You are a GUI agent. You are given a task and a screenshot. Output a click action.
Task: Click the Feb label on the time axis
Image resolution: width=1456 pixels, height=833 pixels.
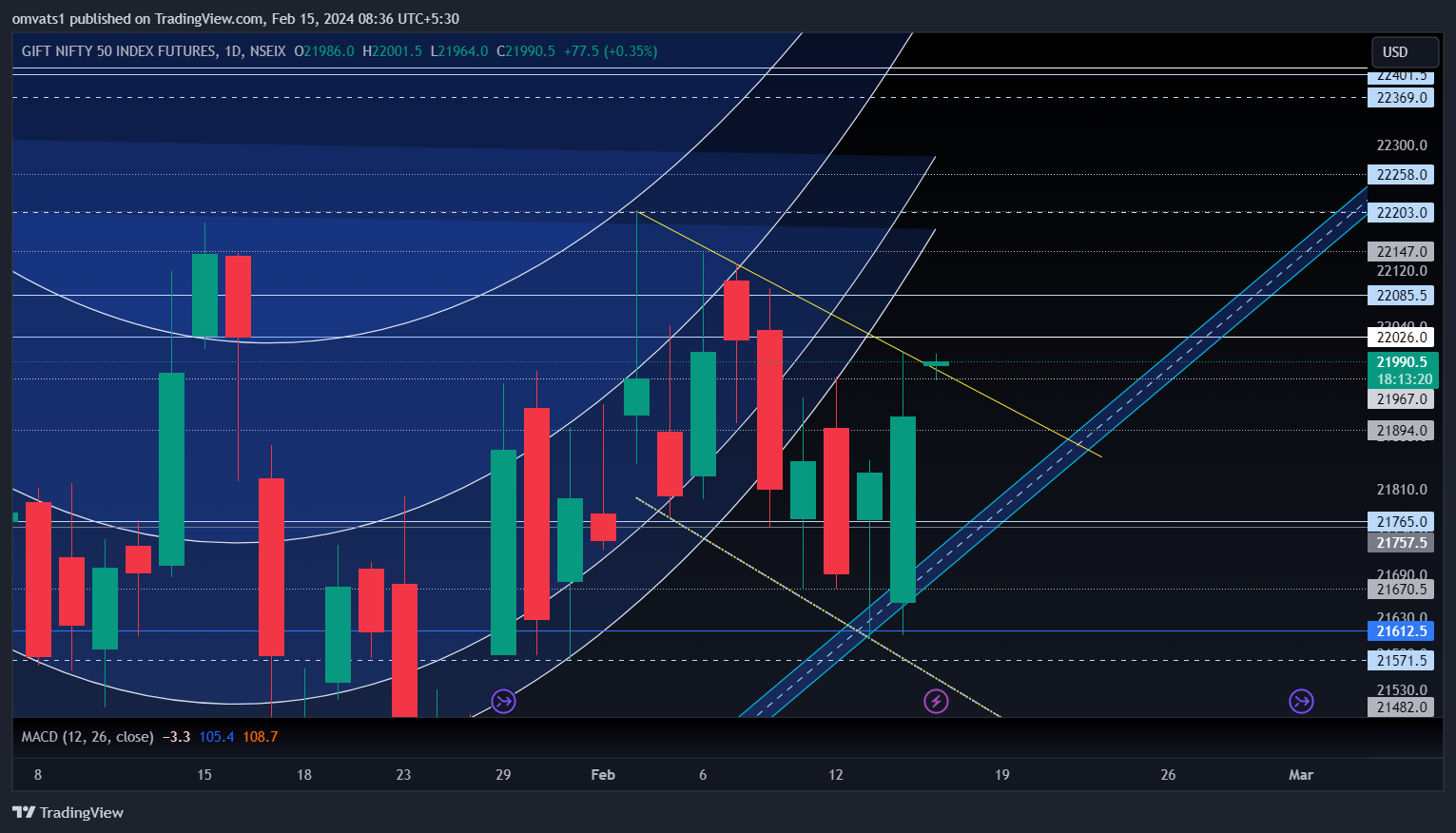point(603,775)
